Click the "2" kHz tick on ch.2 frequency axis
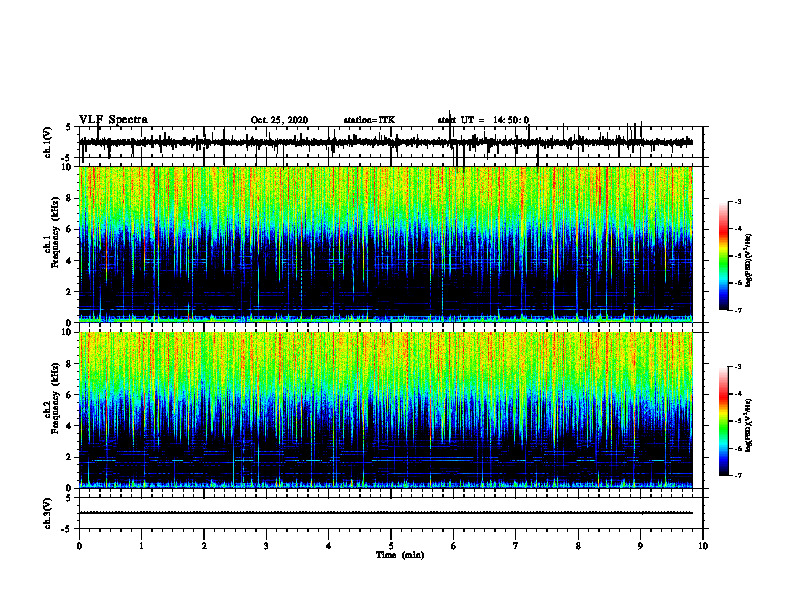The image size is (792, 612). (x=70, y=457)
